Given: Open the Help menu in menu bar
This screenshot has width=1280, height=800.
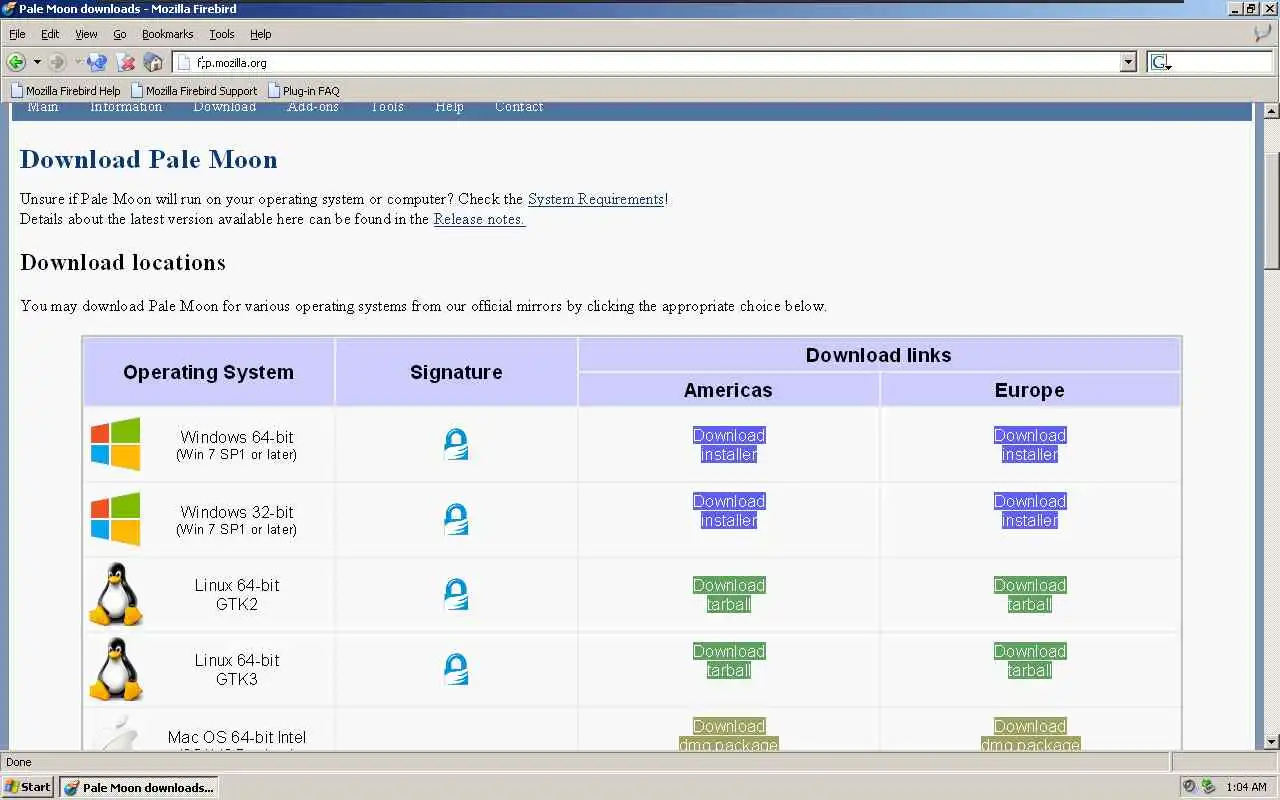Looking at the screenshot, I should [260, 34].
